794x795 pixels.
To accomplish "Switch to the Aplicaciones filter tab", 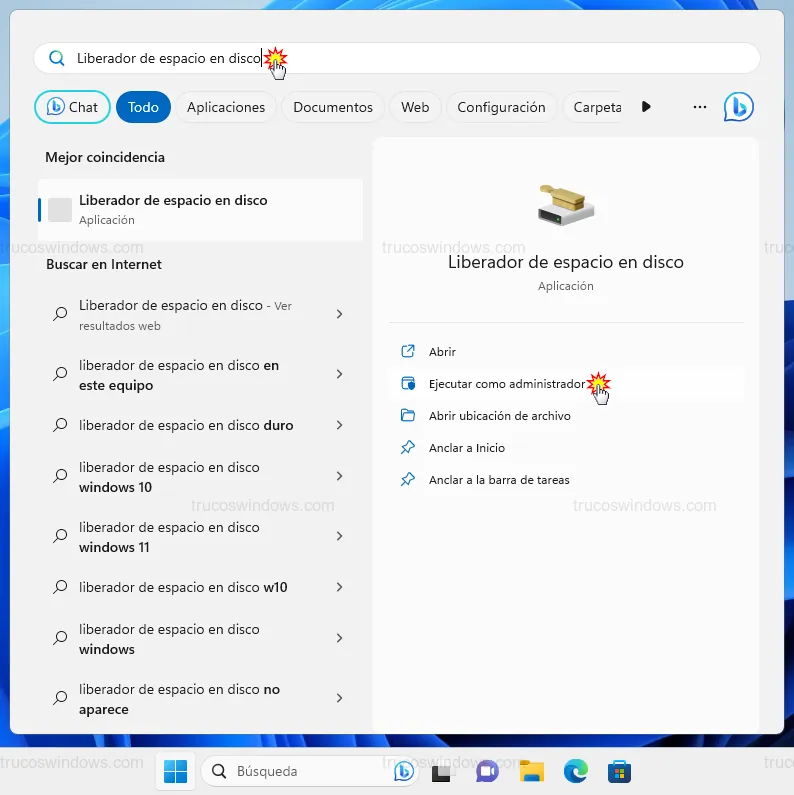I will (x=226, y=107).
